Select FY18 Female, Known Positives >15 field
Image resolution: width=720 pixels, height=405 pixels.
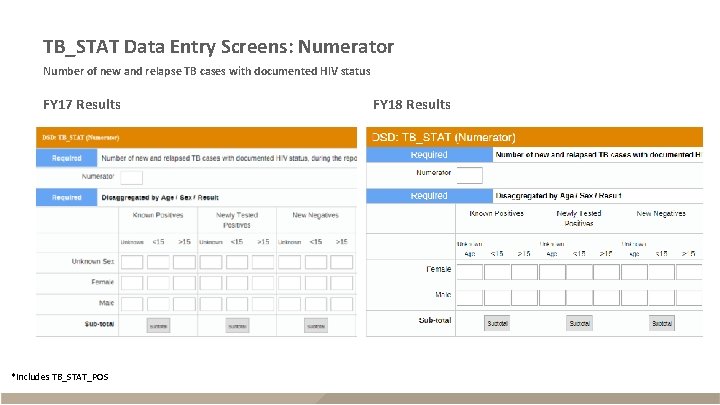click(524, 272)
